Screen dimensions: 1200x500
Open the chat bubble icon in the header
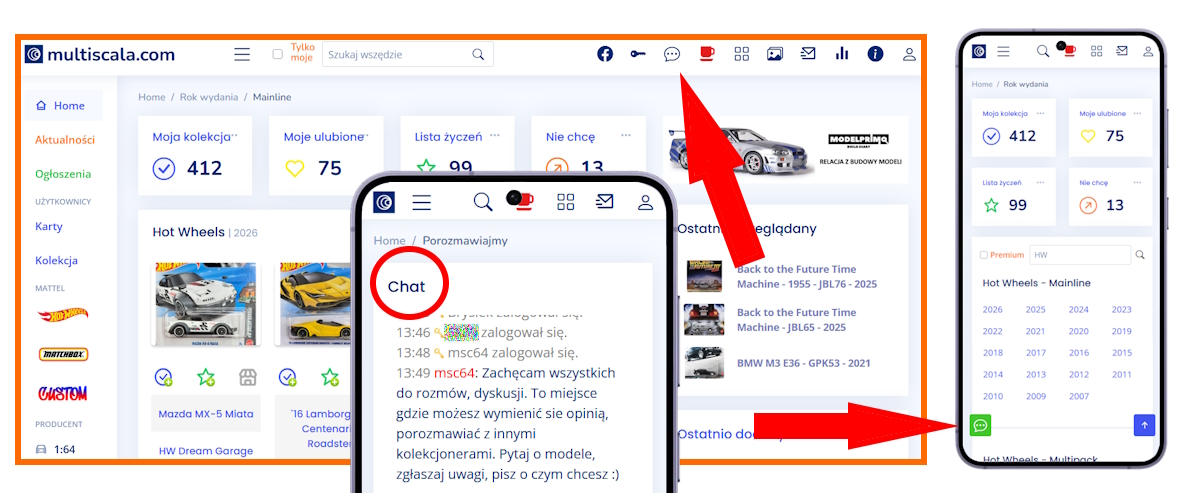coord(672,54)
